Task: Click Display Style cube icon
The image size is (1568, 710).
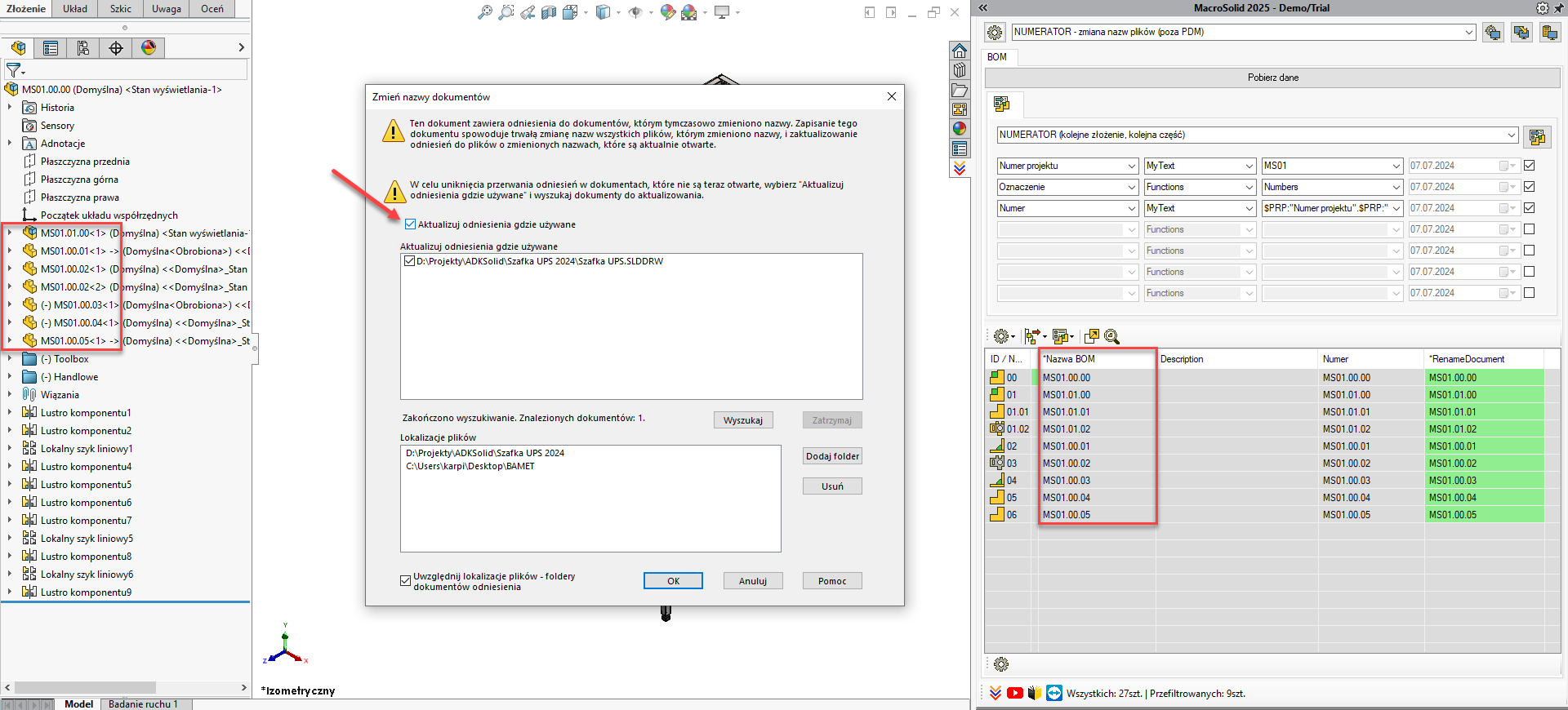Action: tap(603, 12)
